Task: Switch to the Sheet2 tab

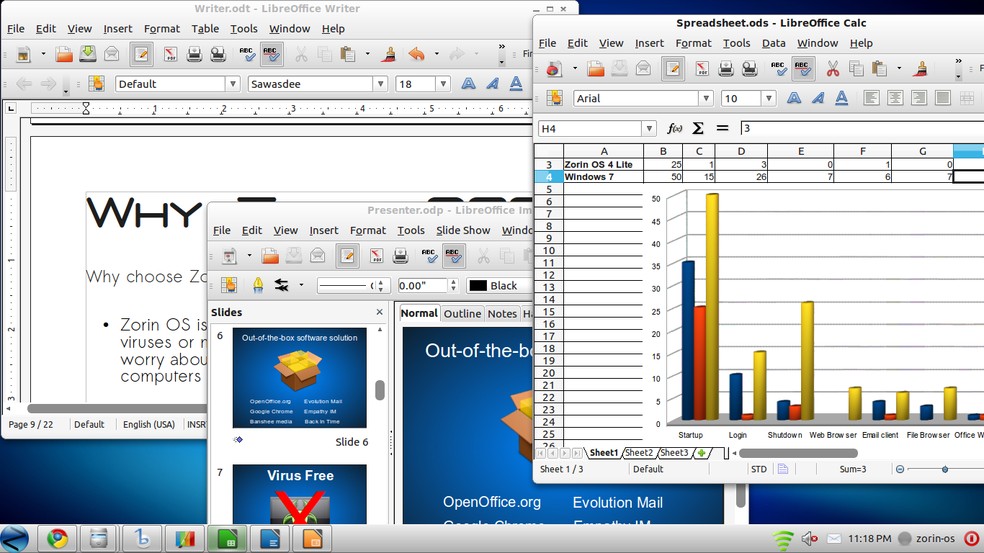Action: 639,453
